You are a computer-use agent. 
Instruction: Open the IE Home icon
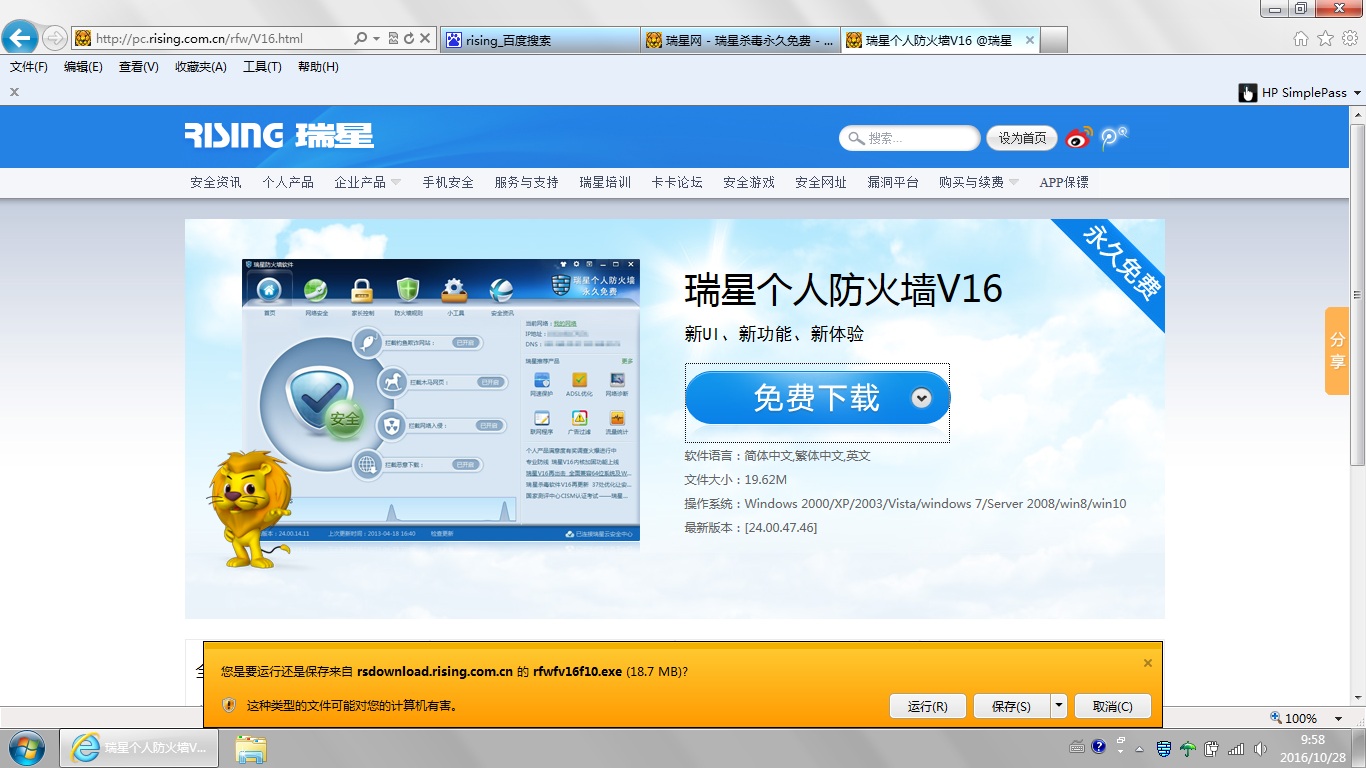1300,39
